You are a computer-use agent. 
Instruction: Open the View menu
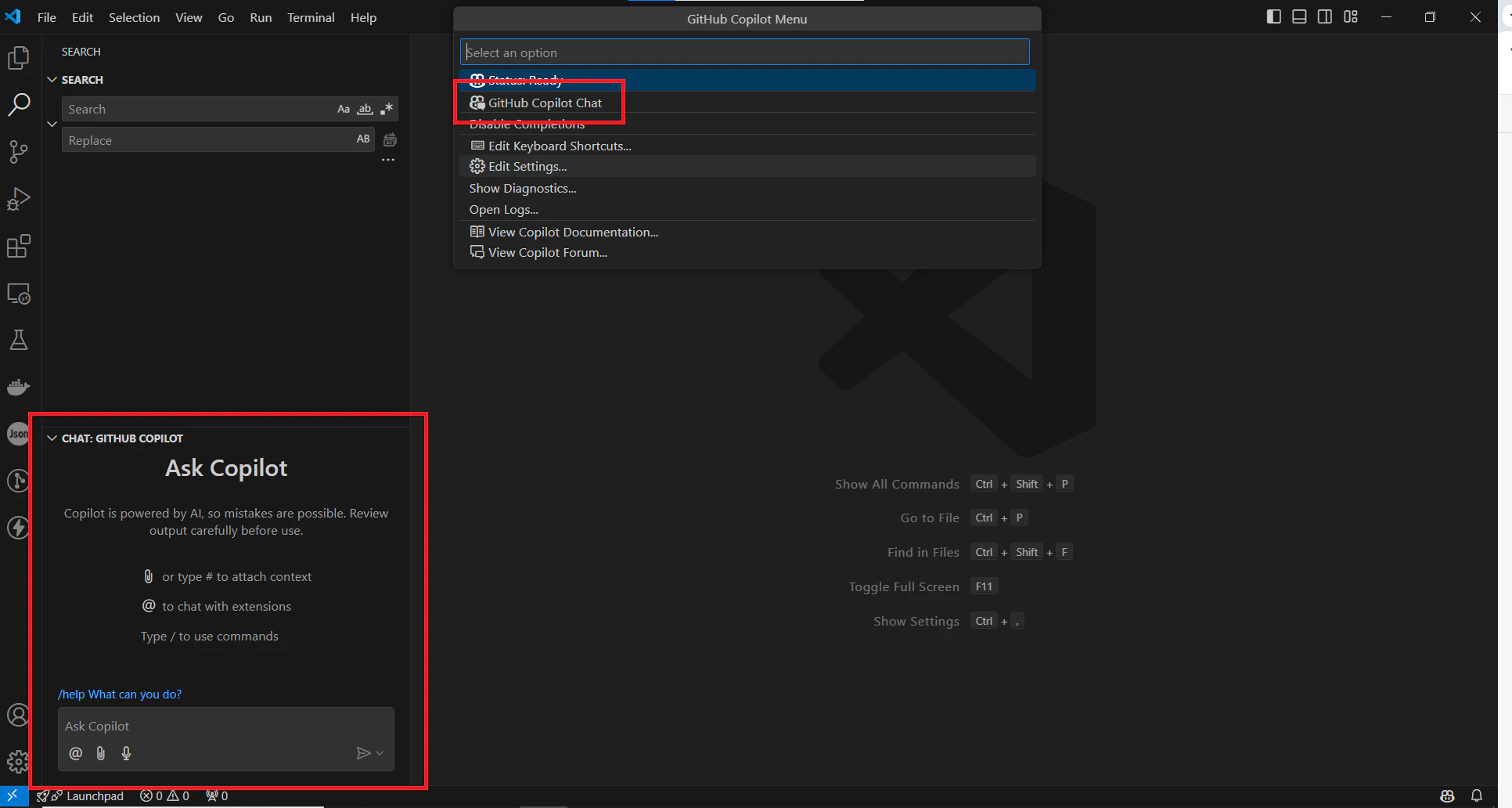pos(189,17)
